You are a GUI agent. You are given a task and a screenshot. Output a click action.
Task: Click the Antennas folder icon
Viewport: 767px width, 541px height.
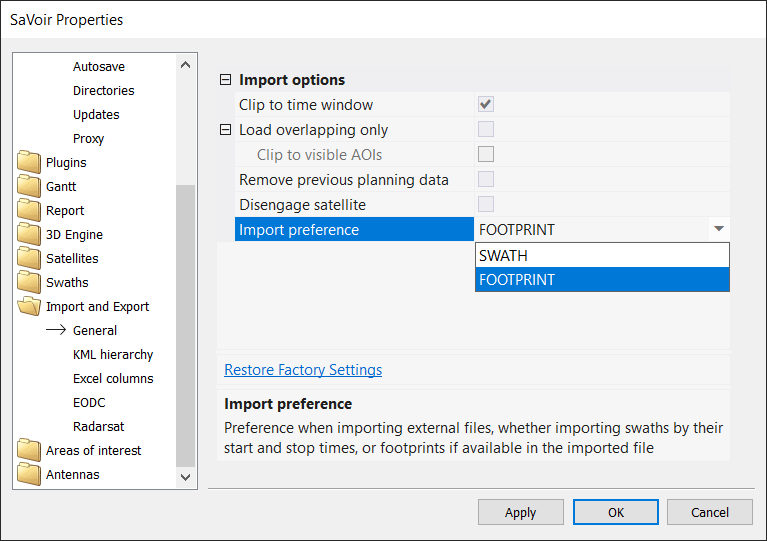[x=29, y=475]
